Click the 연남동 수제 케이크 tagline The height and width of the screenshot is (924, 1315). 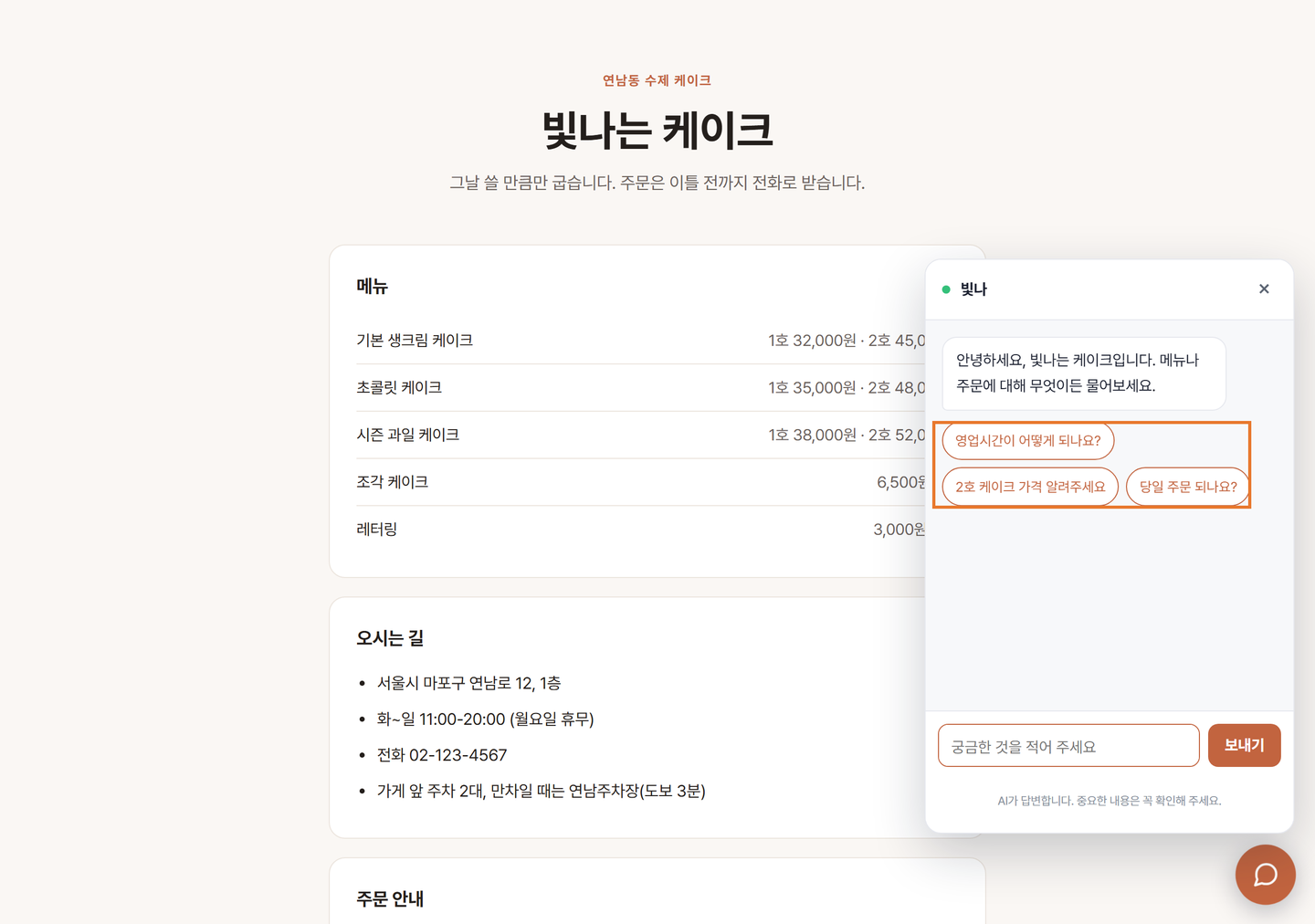click(657, 80)
